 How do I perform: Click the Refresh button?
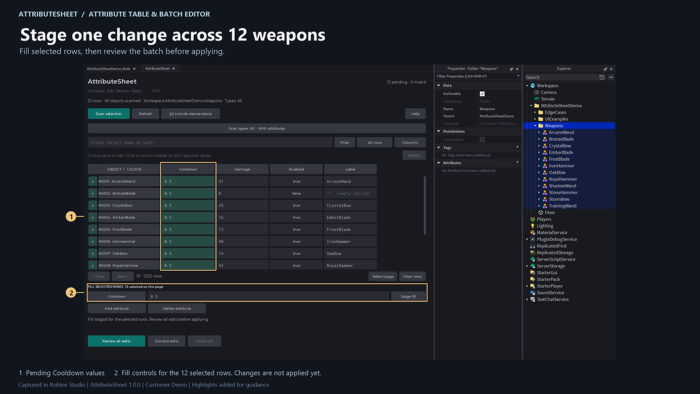pos(146,114)
